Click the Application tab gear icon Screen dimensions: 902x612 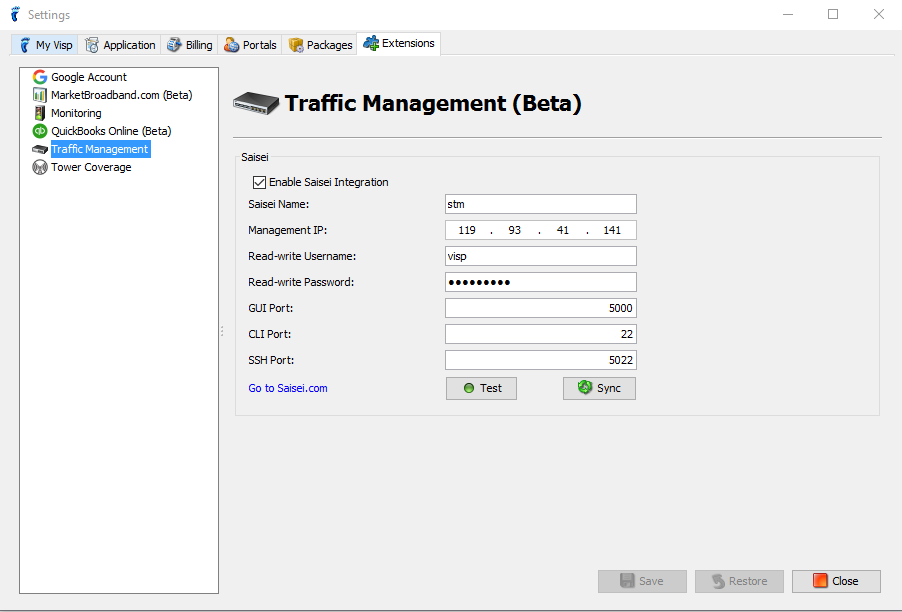tap(91, 44)
